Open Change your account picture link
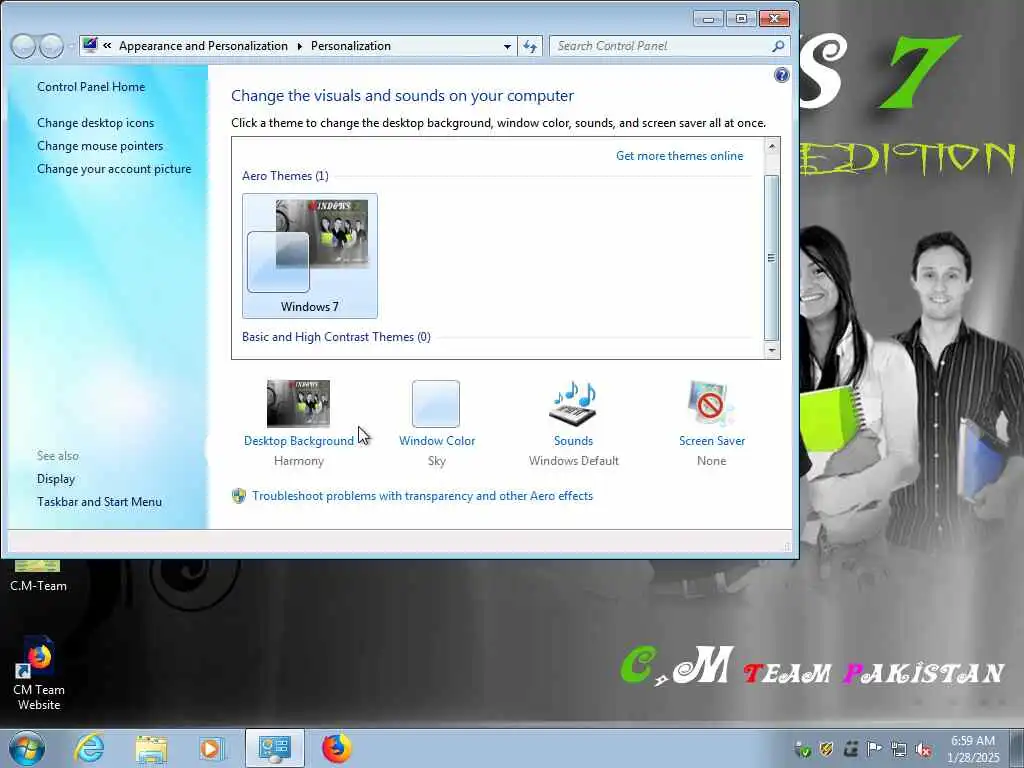This screenshot has height=768, width=1024. pos(114,168)
